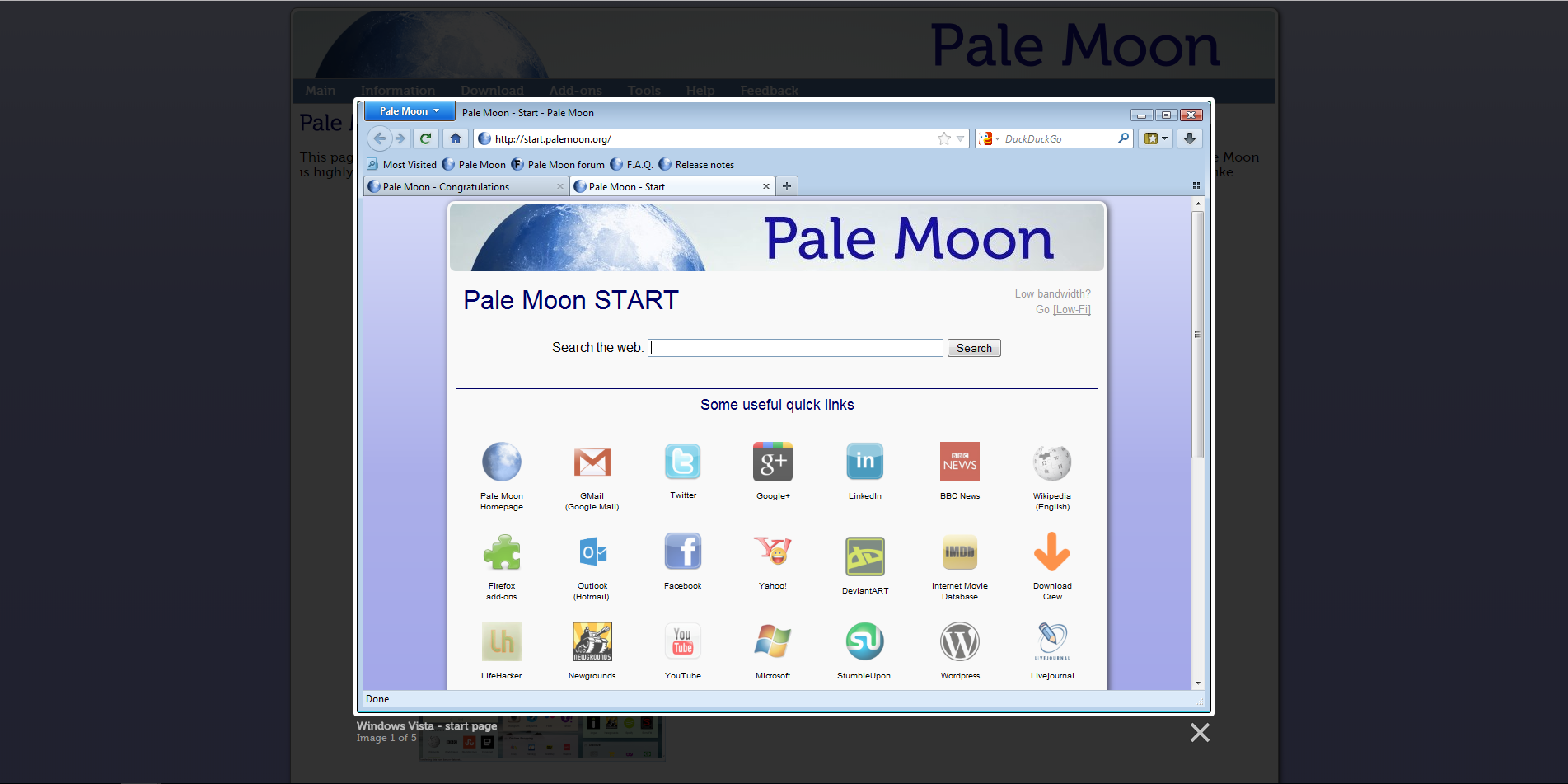Click the scrollbar up arrow
This screenshot has width=1568, height=784.
coord(1198,203)
